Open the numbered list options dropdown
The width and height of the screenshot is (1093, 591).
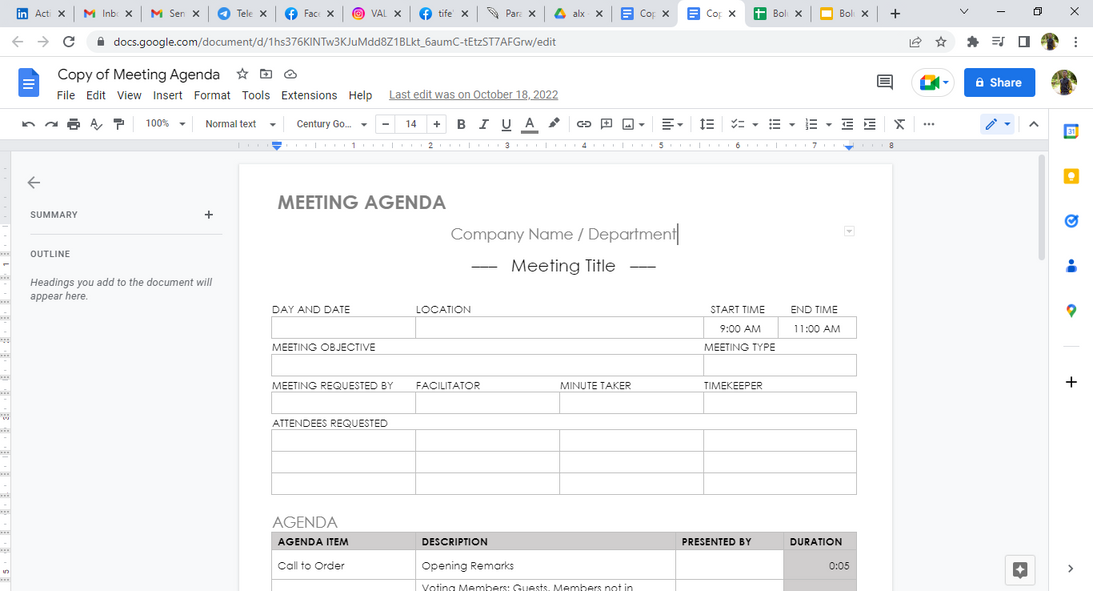[828, 124]
